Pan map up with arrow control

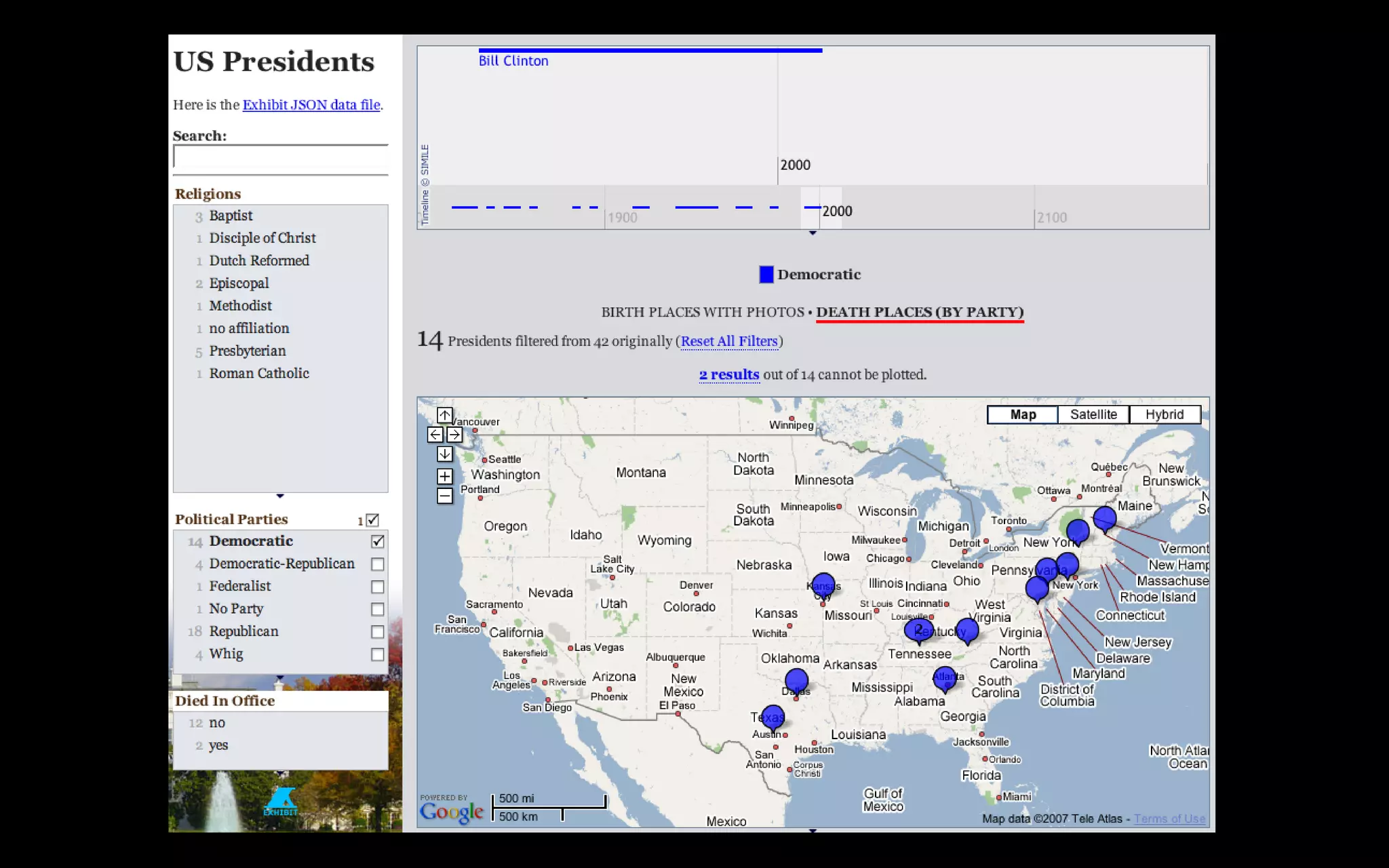tap(444, 414)
